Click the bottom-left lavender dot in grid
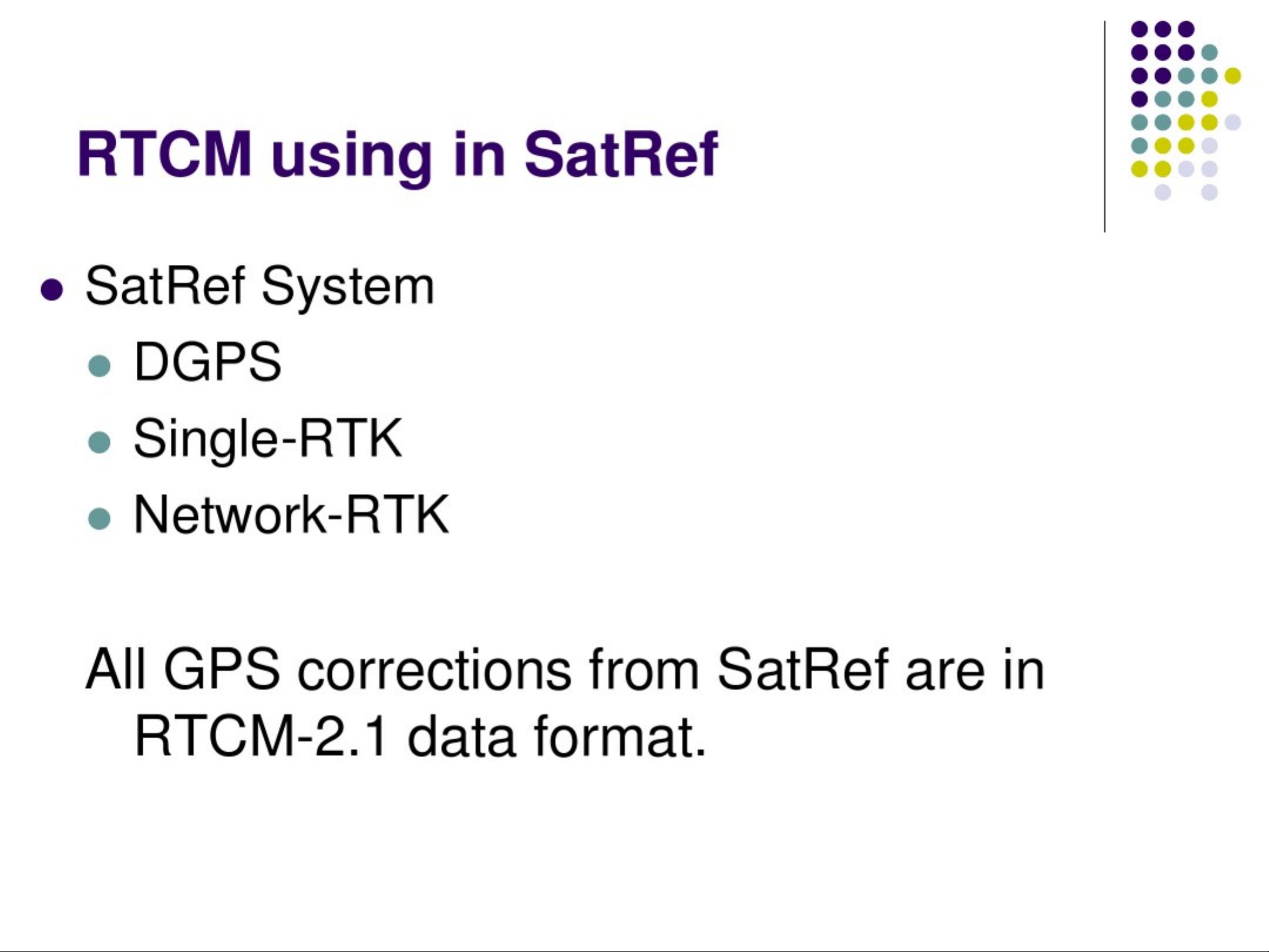Viewport: 1269px width, 952px height. tap(1163, 192)
